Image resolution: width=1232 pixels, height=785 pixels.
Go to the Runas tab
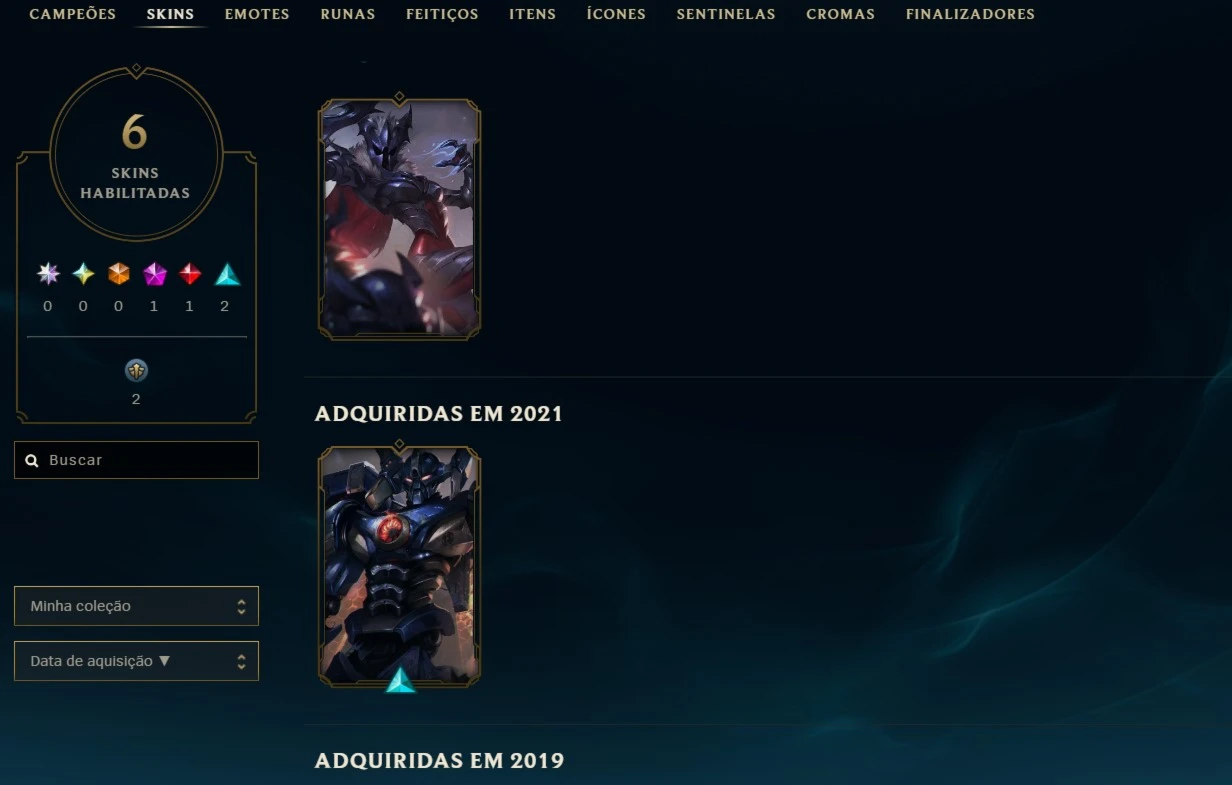pos(348,14)
